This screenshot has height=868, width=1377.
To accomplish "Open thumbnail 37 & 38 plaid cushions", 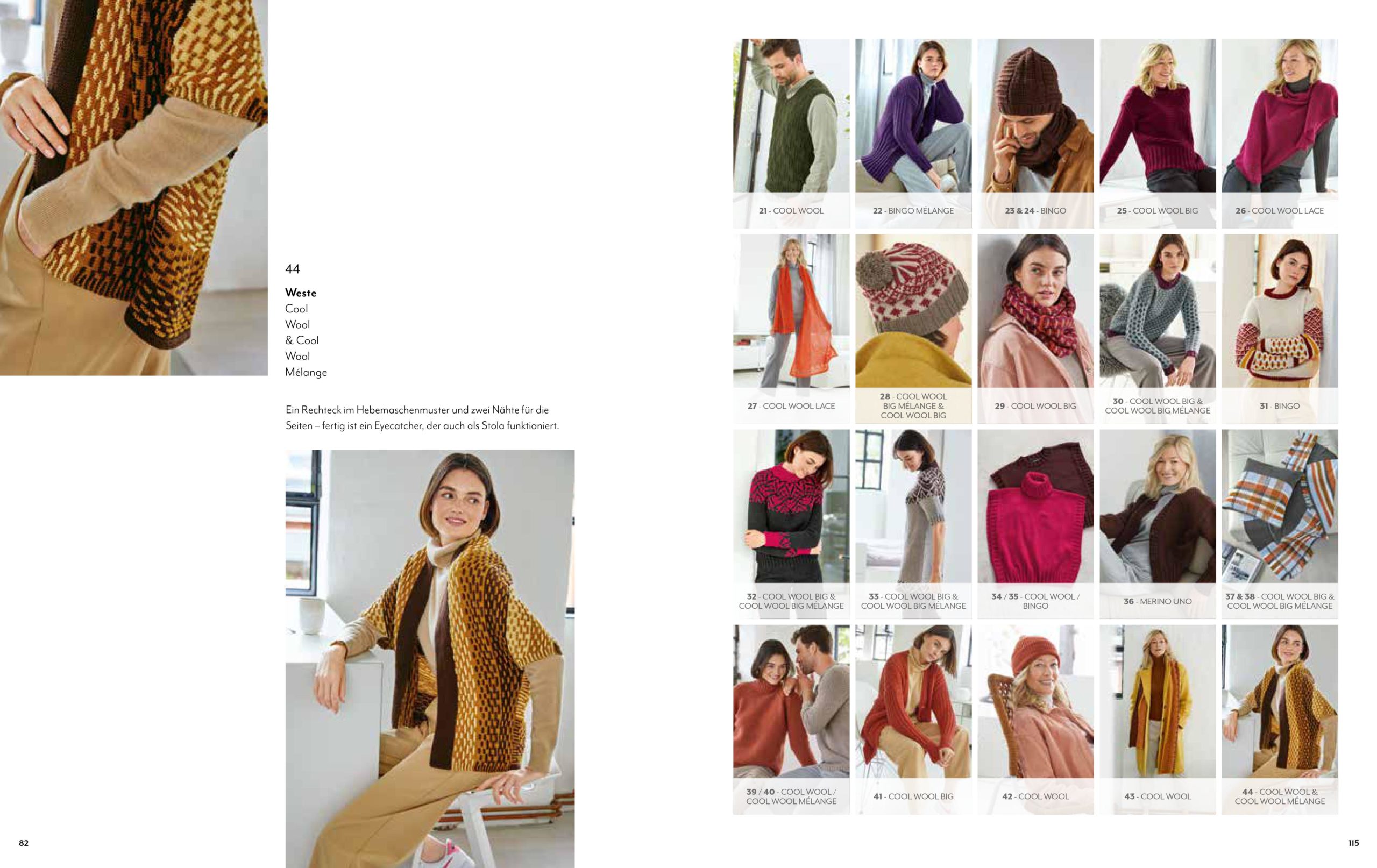I will tap(1279, 507).
